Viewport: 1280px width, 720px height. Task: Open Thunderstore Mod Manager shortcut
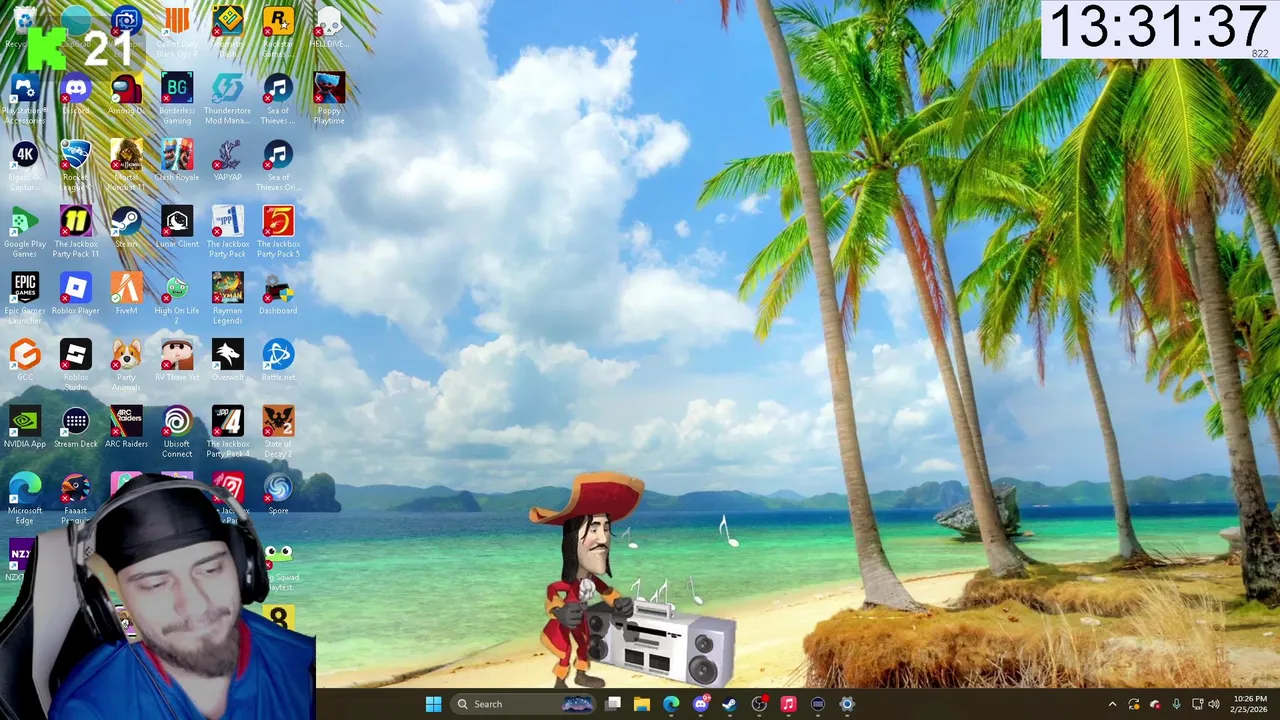(227, 100)
